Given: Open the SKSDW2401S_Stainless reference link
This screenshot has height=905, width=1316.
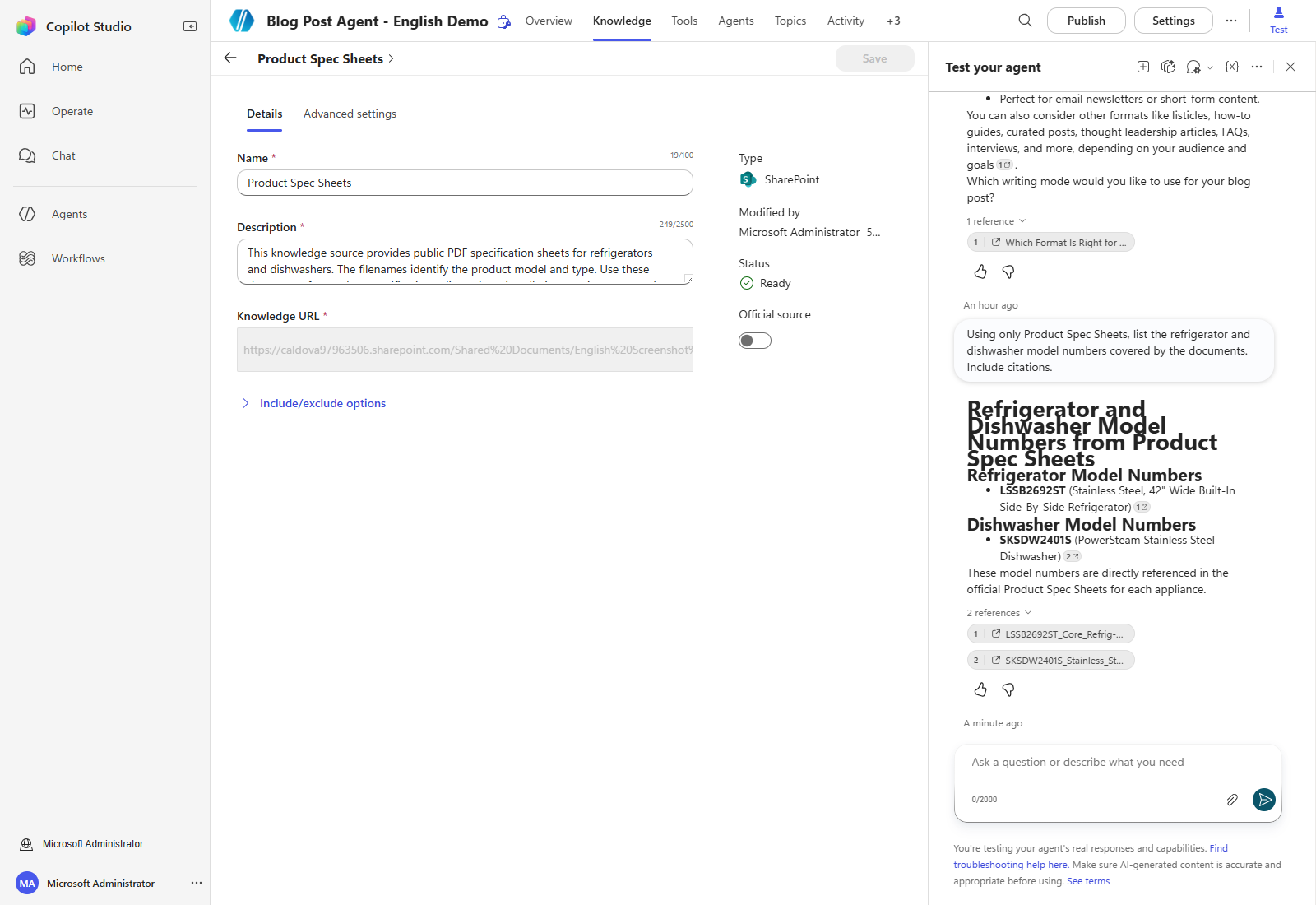Looking at the screenshot, I should (x=1051, y=661).
